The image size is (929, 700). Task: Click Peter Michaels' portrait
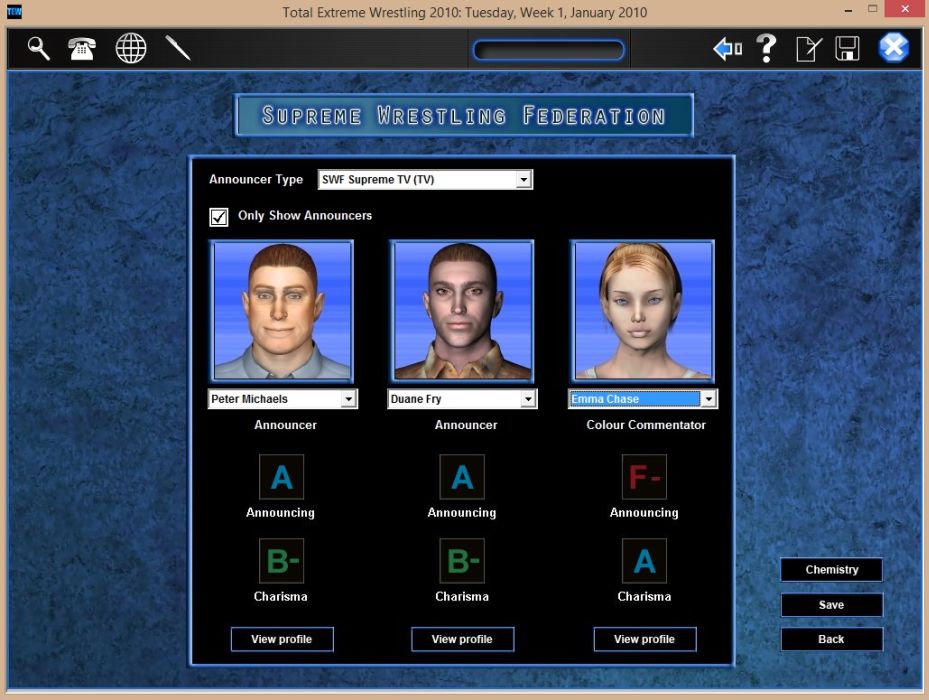282,311
